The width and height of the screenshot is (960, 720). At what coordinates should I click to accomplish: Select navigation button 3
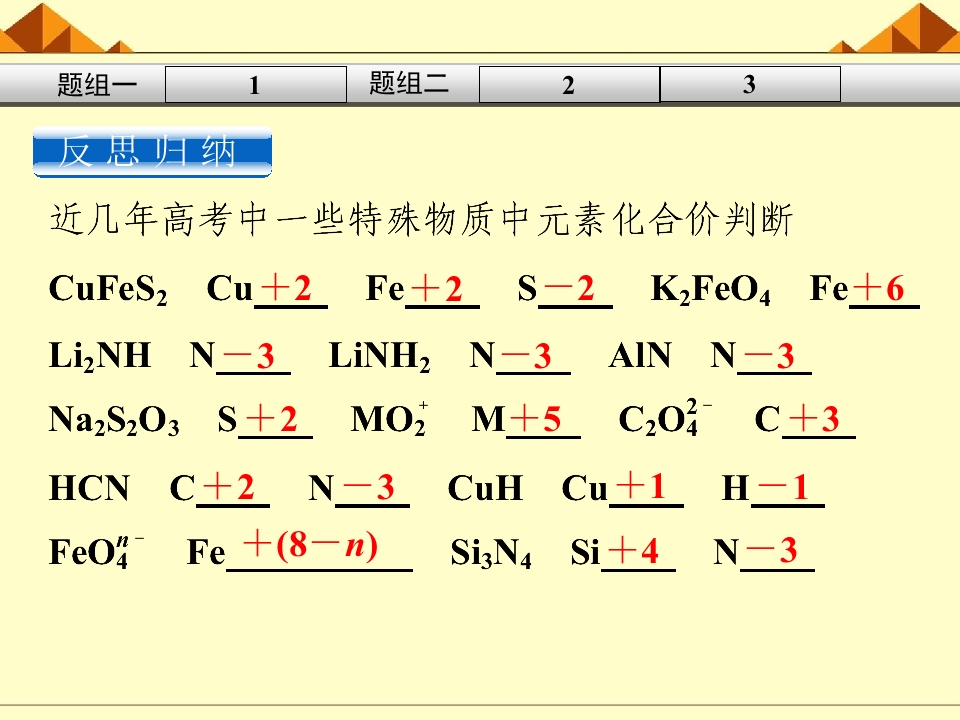(750, 84)
